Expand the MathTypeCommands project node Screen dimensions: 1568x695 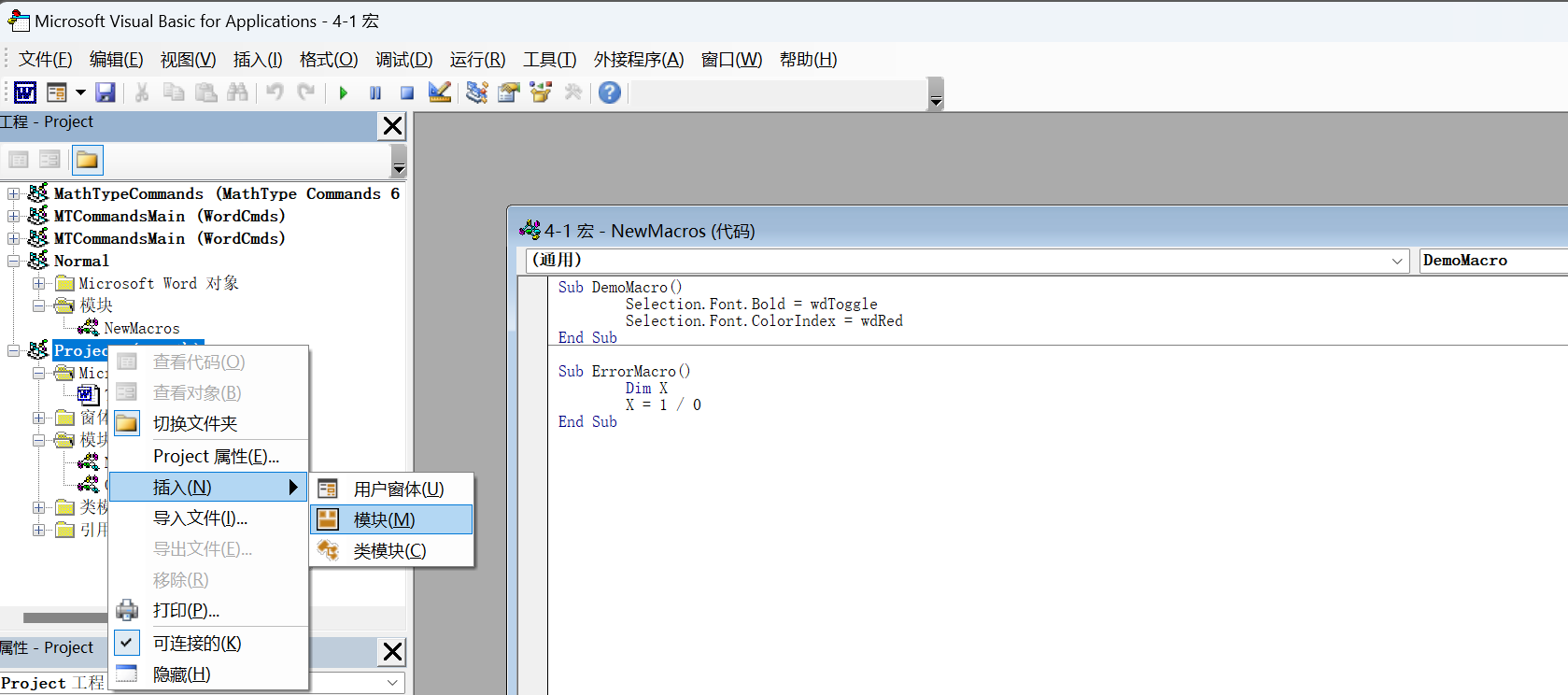[13, 194]
